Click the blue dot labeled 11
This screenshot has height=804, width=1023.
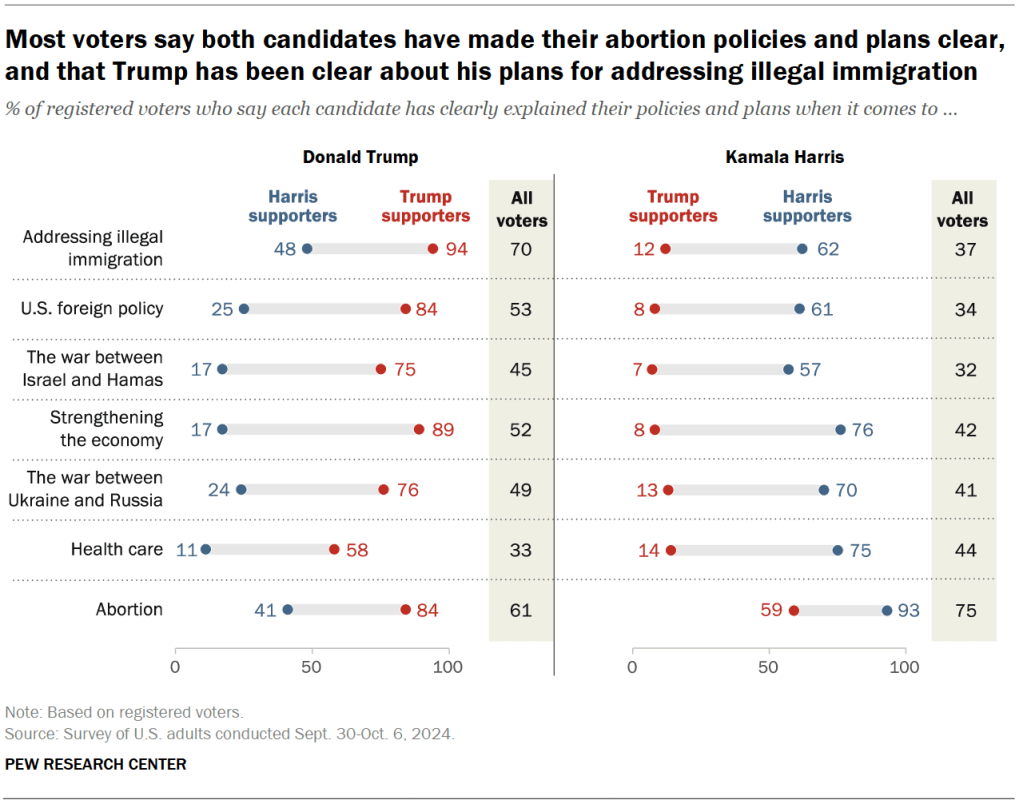pyautogui.click(x=206, y=549)
